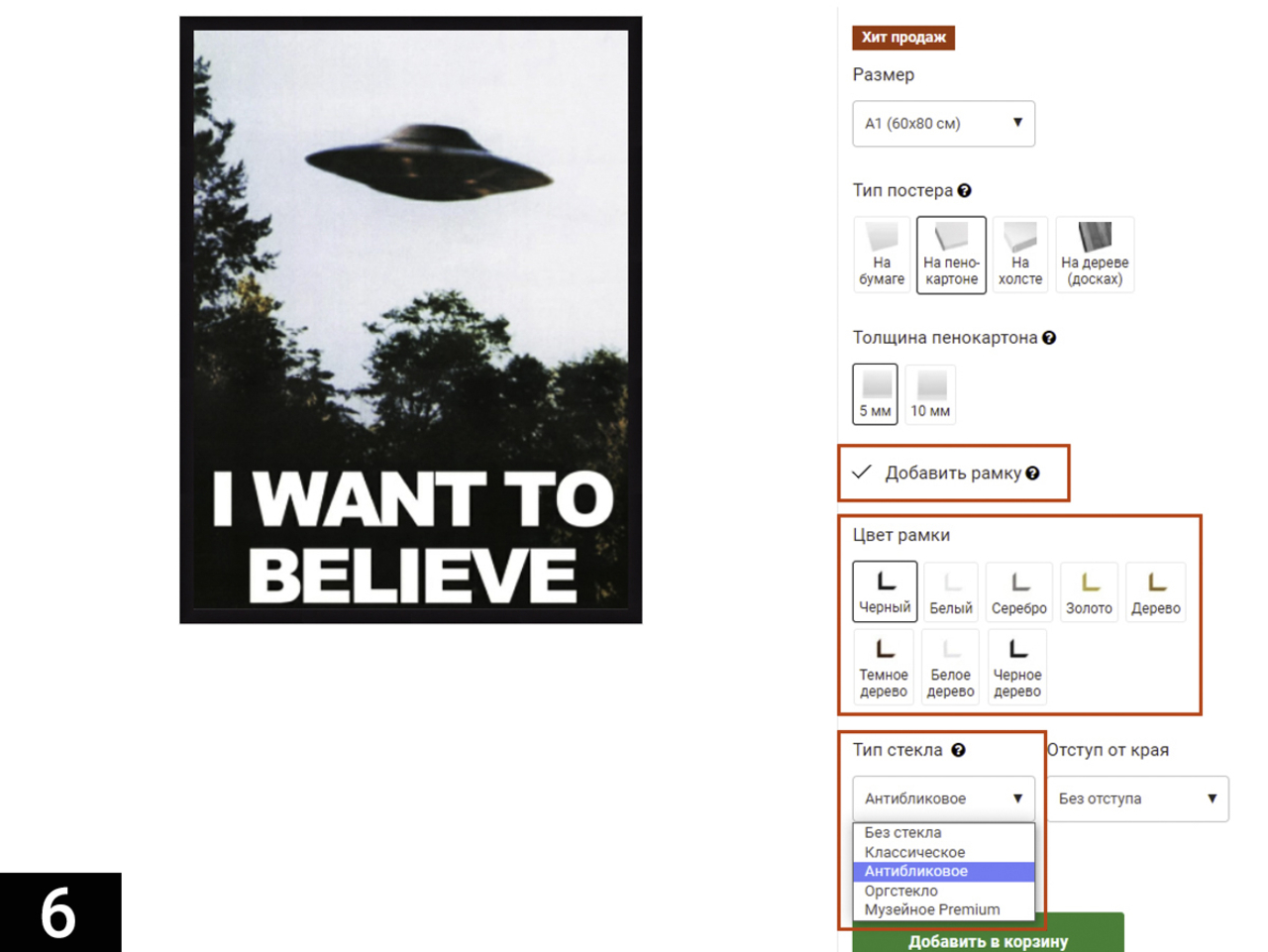The height and width of the screenshot is (952, 1268).
Task: Select 'На дереве (досках)' poster type
Action: pos(1095,254)
